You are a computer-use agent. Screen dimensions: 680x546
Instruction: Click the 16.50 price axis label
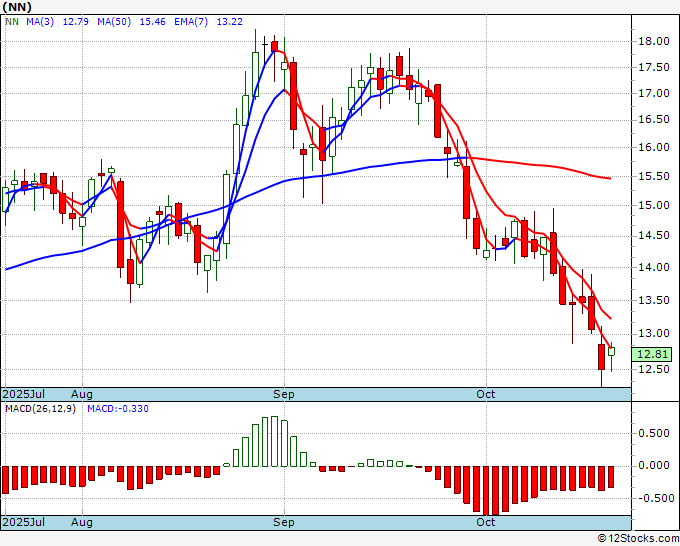654,120
